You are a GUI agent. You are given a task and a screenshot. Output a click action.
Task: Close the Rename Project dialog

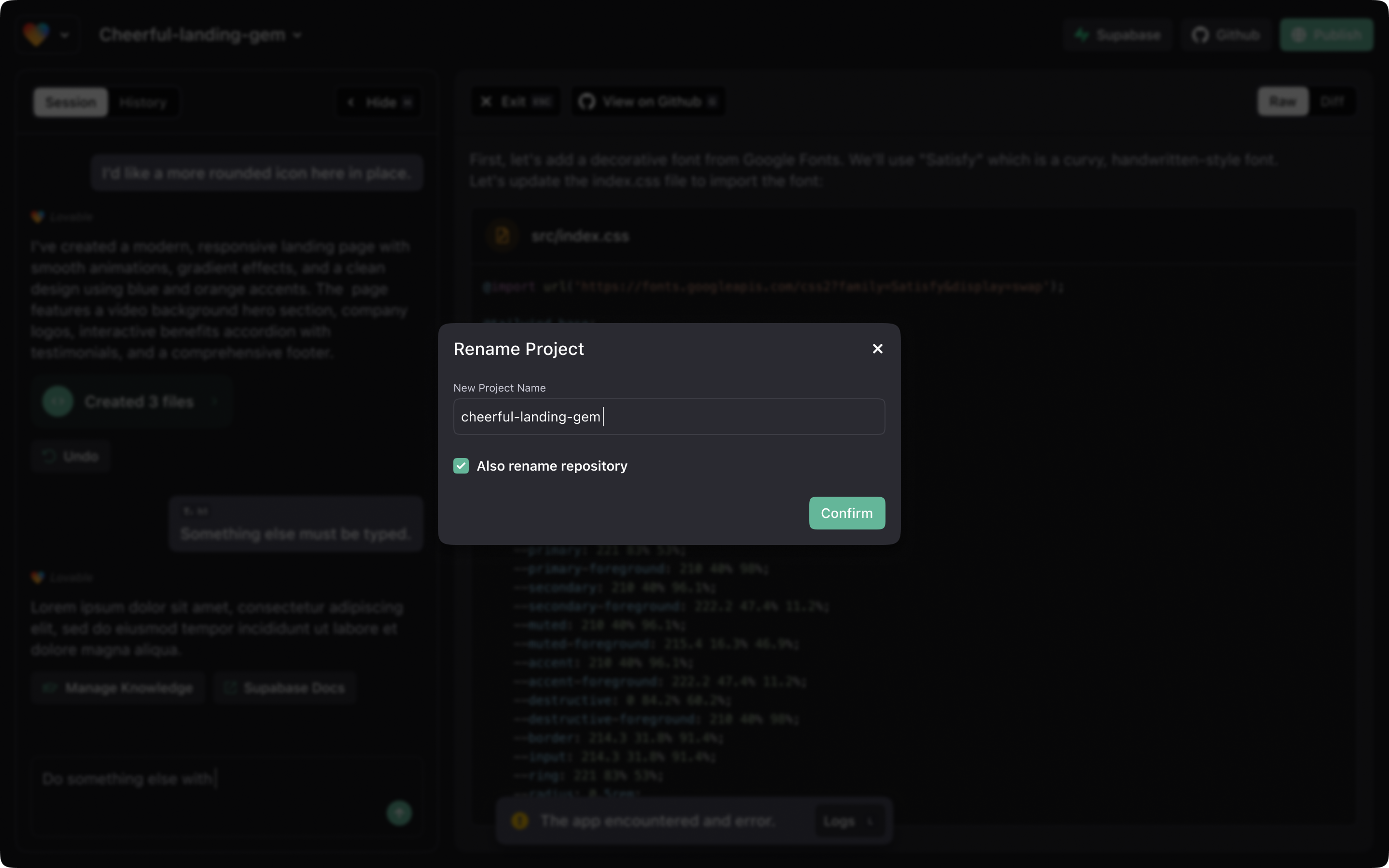click(x=877, y=349)
